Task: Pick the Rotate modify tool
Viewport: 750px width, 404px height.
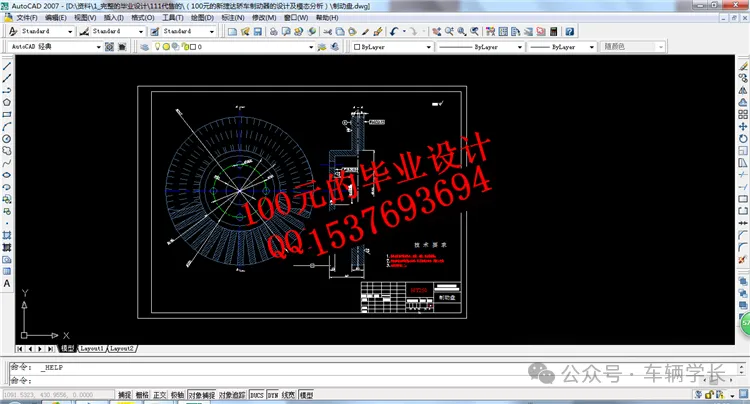Action: (743, 139)
